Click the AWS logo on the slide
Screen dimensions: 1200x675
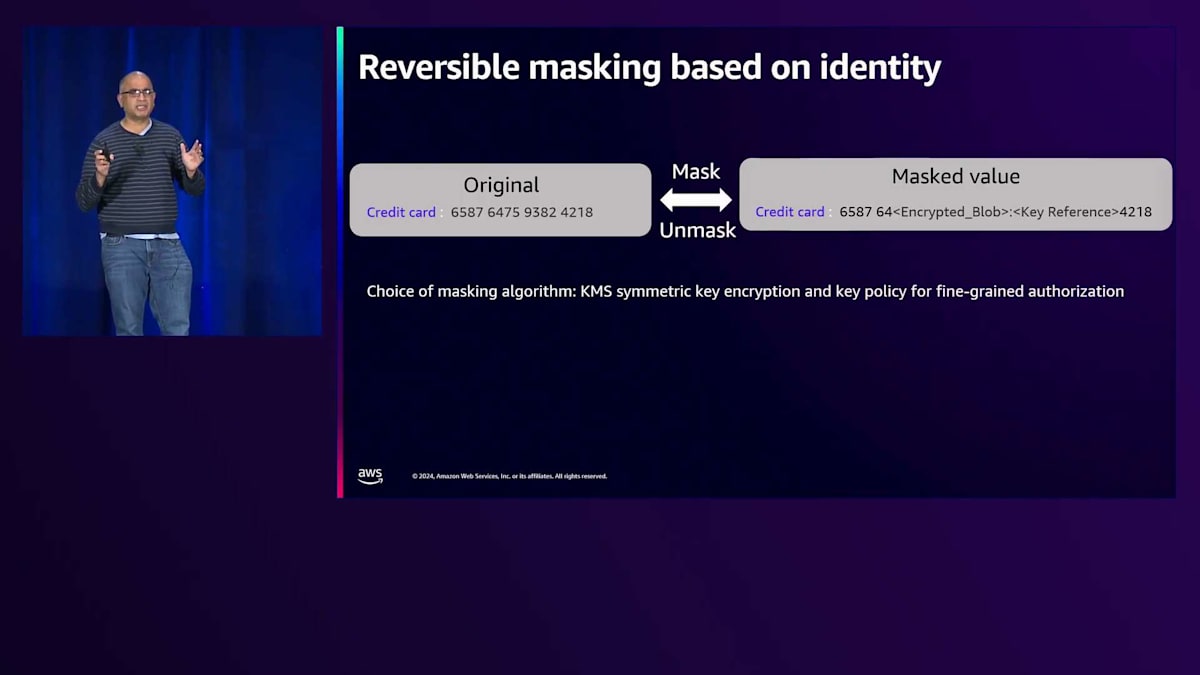[370, 476]
